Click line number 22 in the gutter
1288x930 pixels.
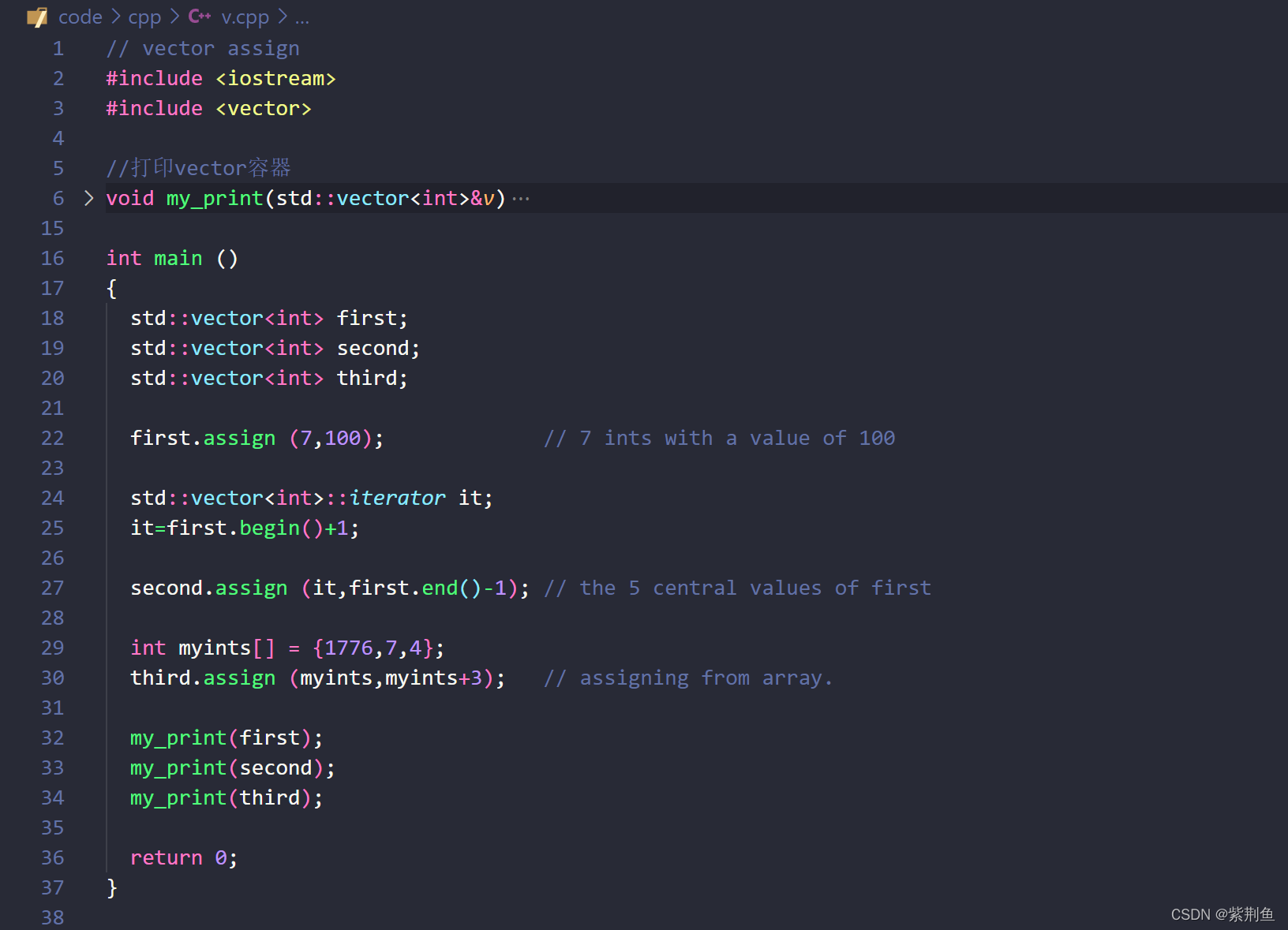point(53,438)
